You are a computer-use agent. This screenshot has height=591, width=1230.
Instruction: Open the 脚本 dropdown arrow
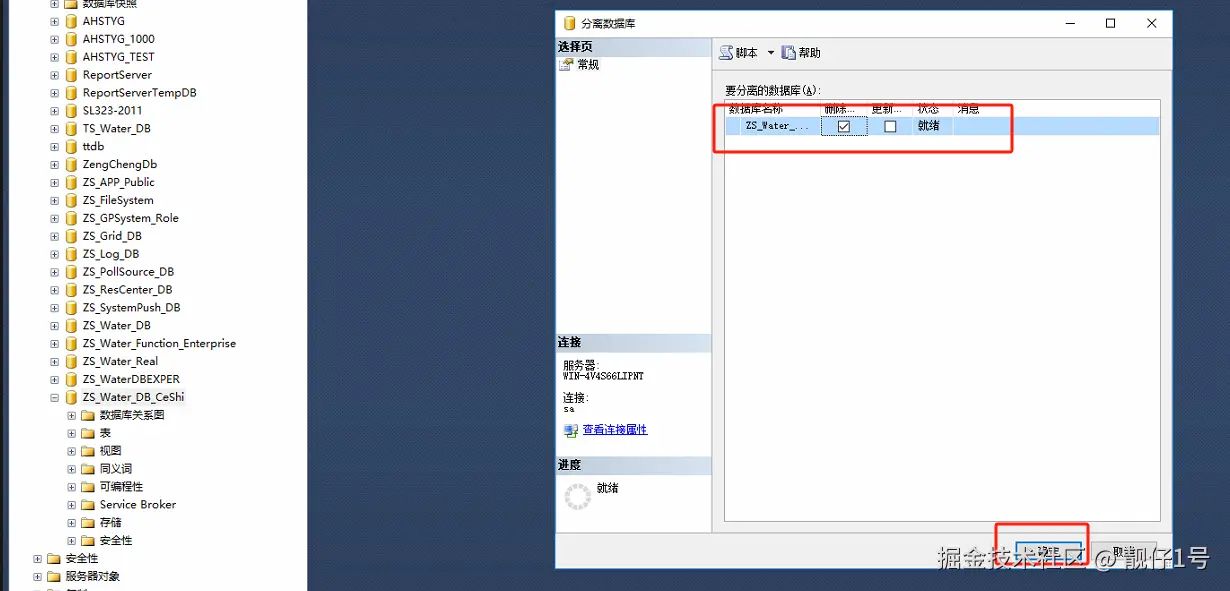771,53
